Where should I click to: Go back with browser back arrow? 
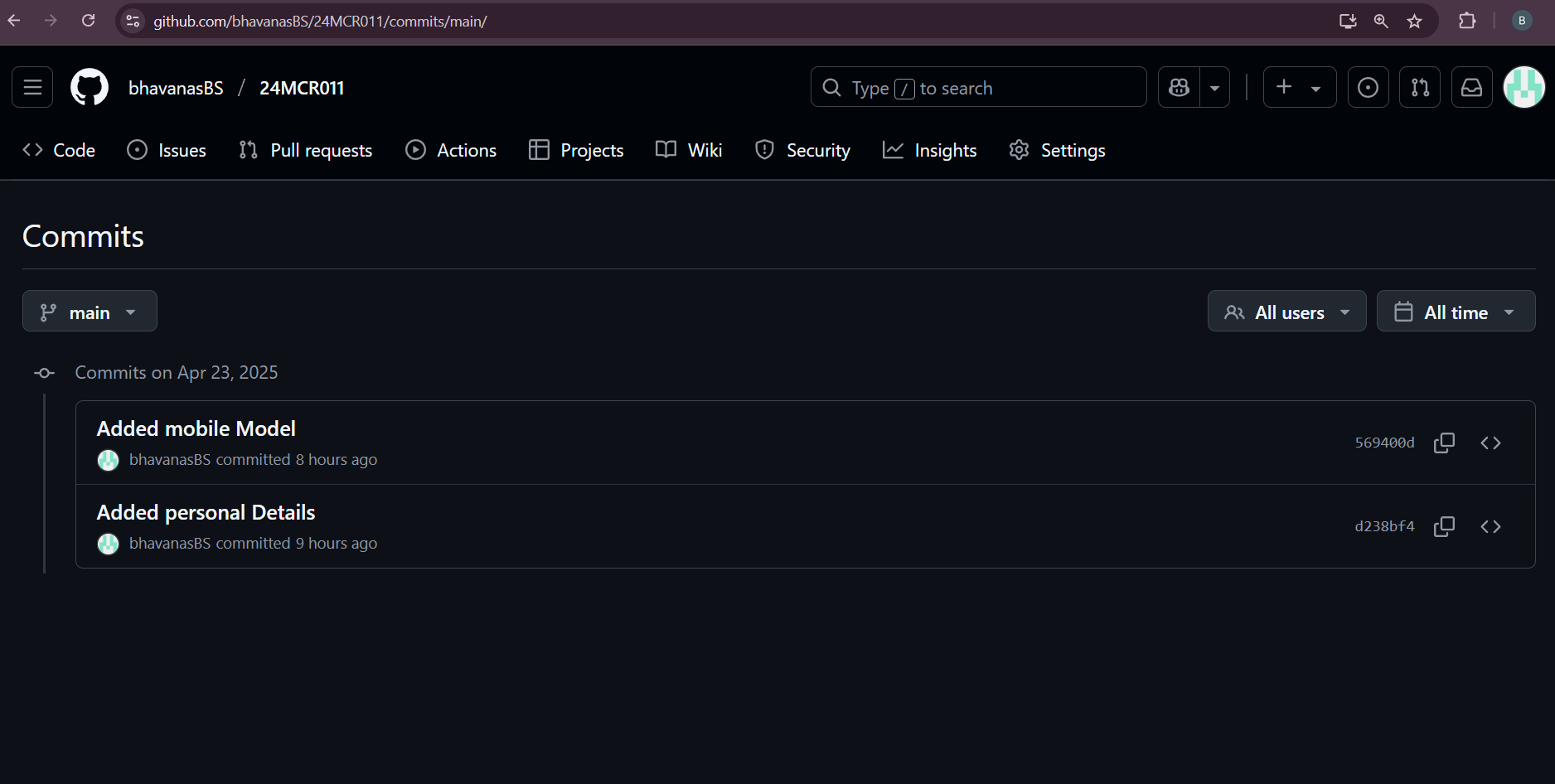[14, 21]
